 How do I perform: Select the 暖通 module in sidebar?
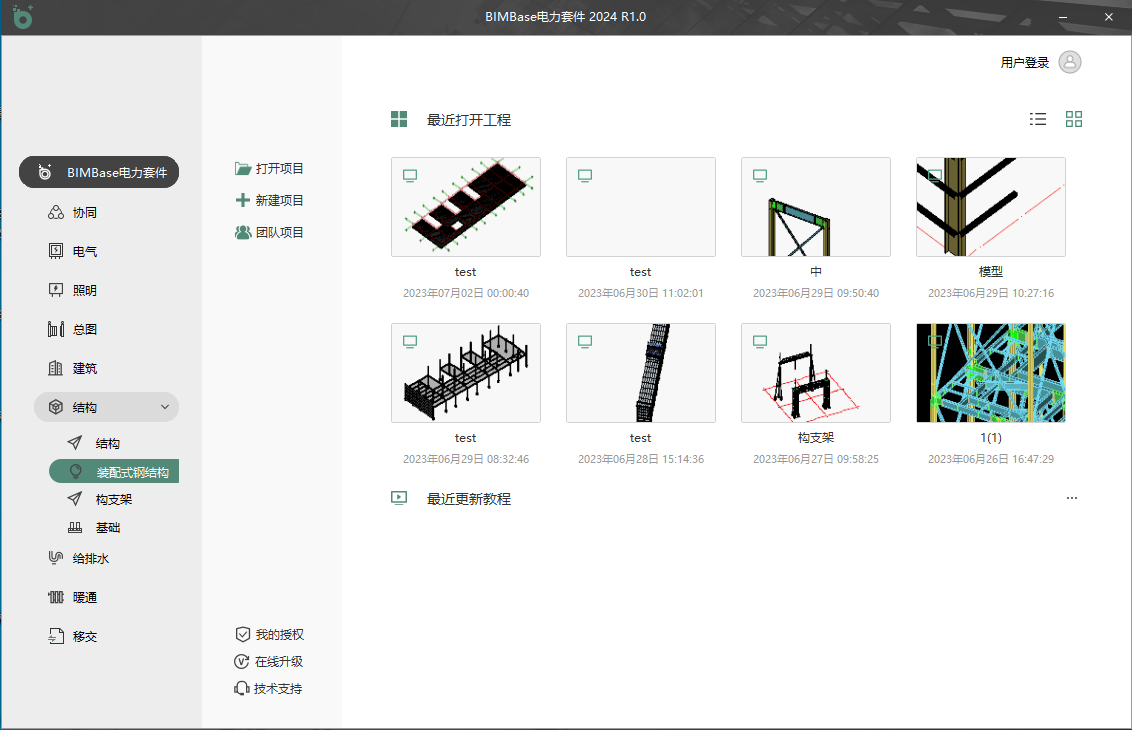[85, 597]
